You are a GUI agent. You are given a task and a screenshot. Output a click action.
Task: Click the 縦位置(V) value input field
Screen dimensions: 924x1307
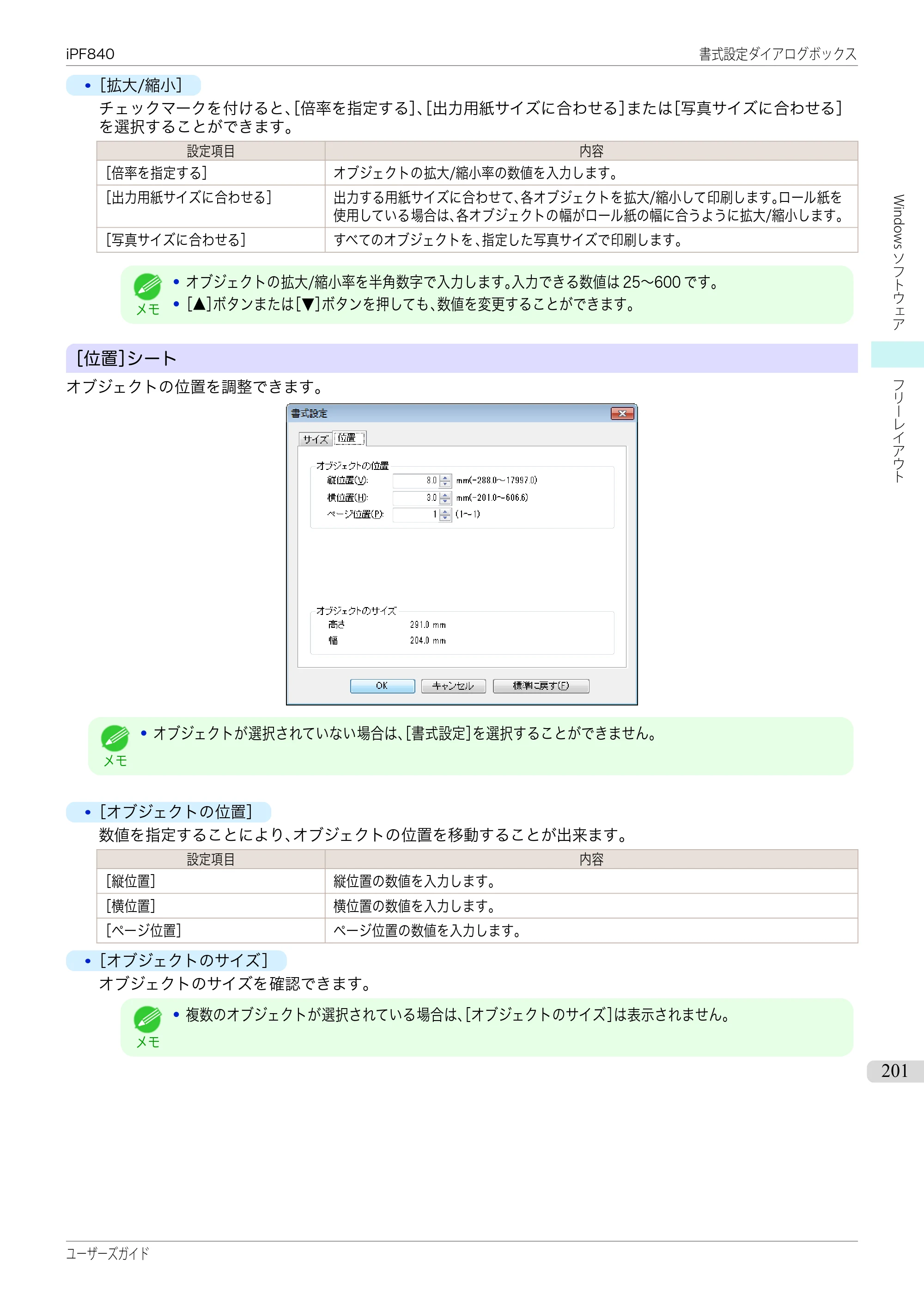point(416,480)
